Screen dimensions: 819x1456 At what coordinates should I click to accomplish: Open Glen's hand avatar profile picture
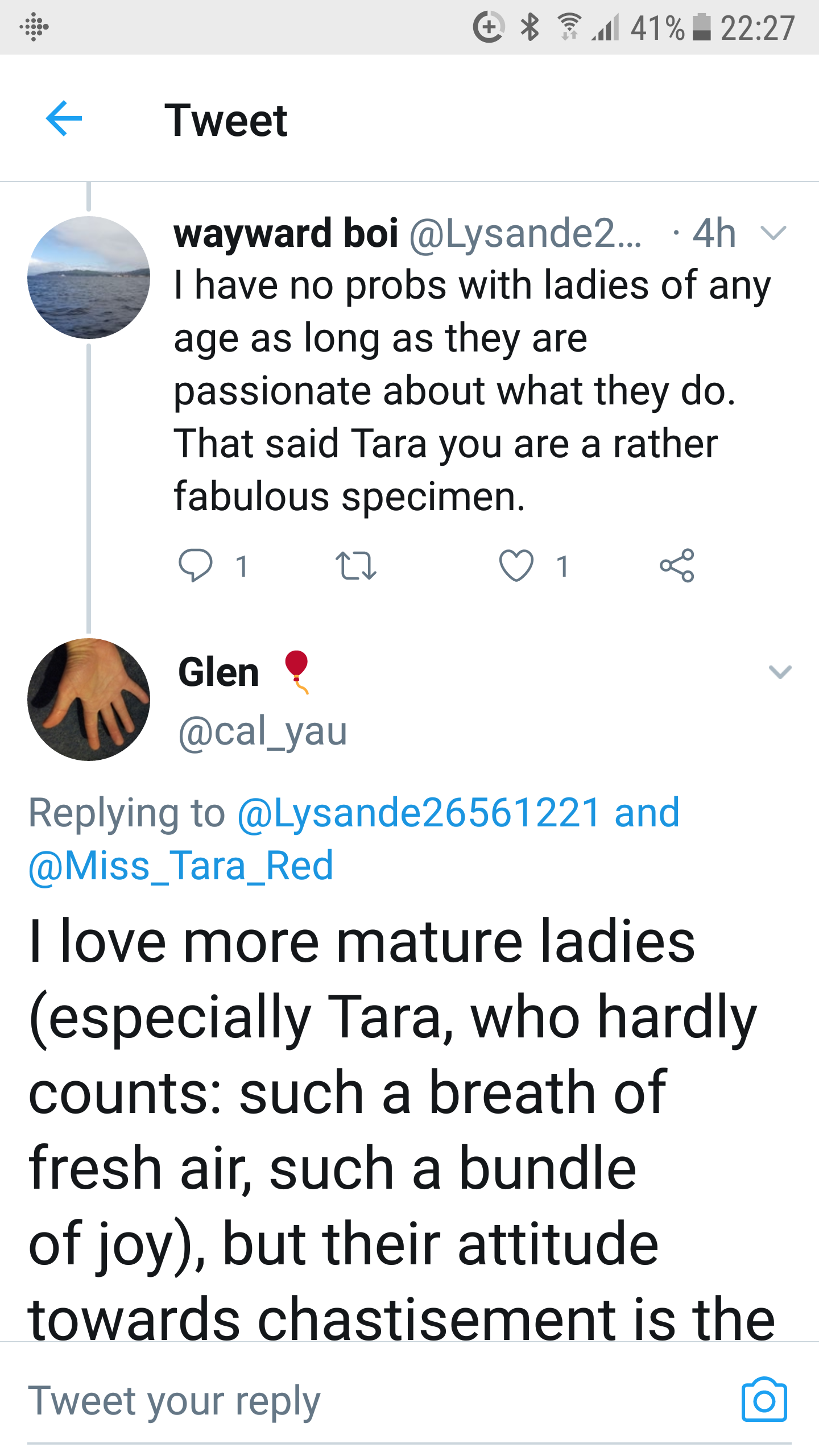[x=89, y=700]
